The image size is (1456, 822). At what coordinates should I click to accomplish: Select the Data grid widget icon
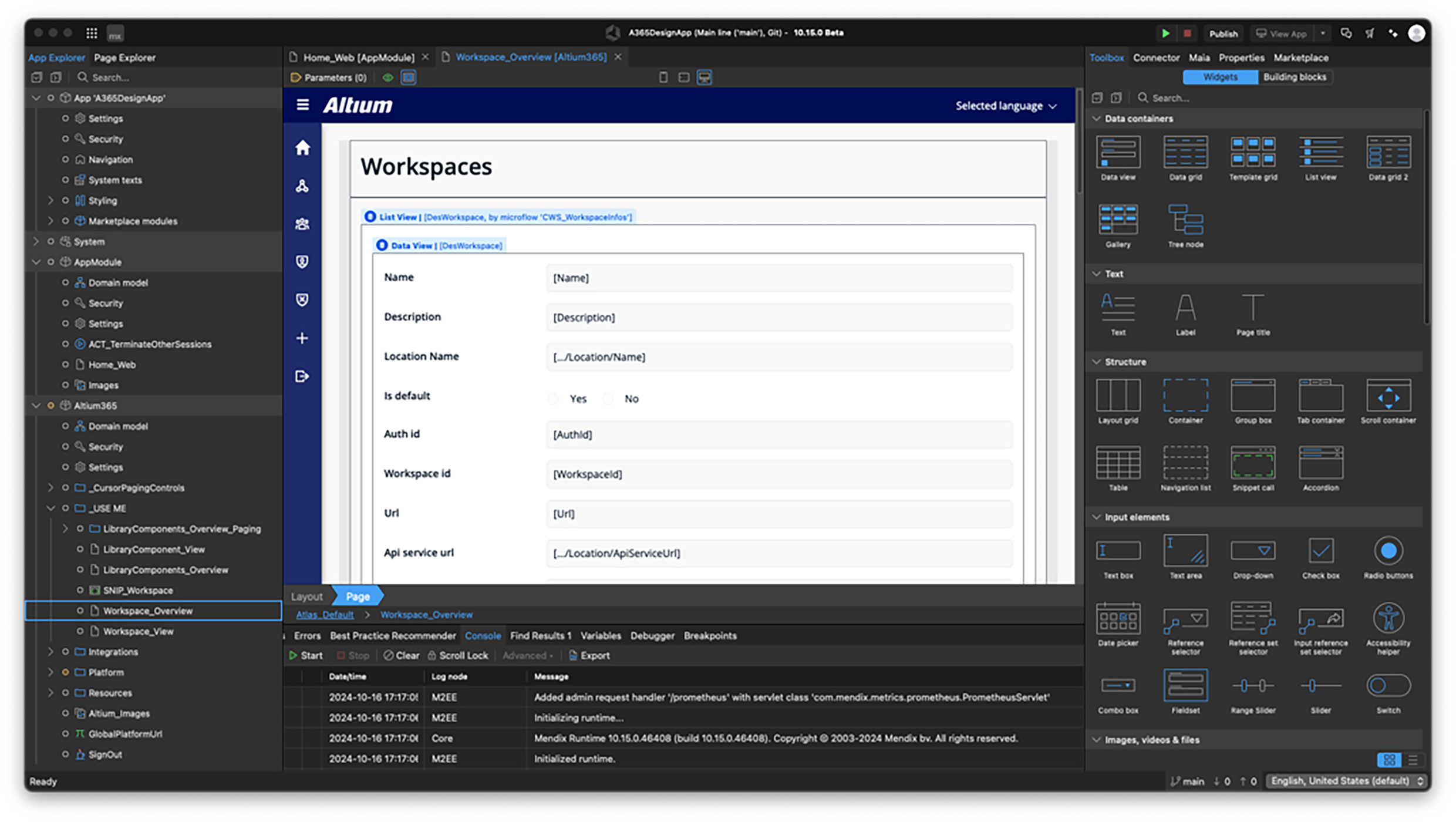(1185, 153)
